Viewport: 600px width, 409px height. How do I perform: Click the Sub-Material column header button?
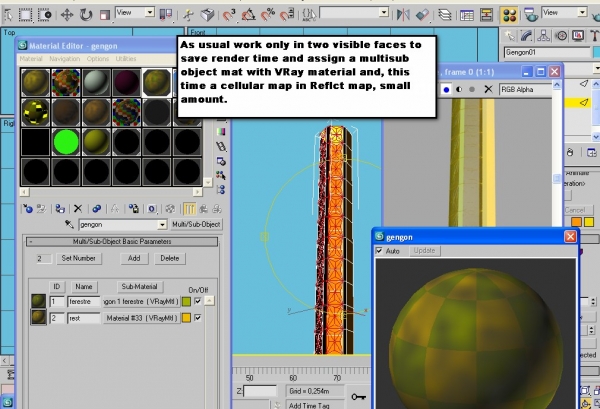(139, 287)
